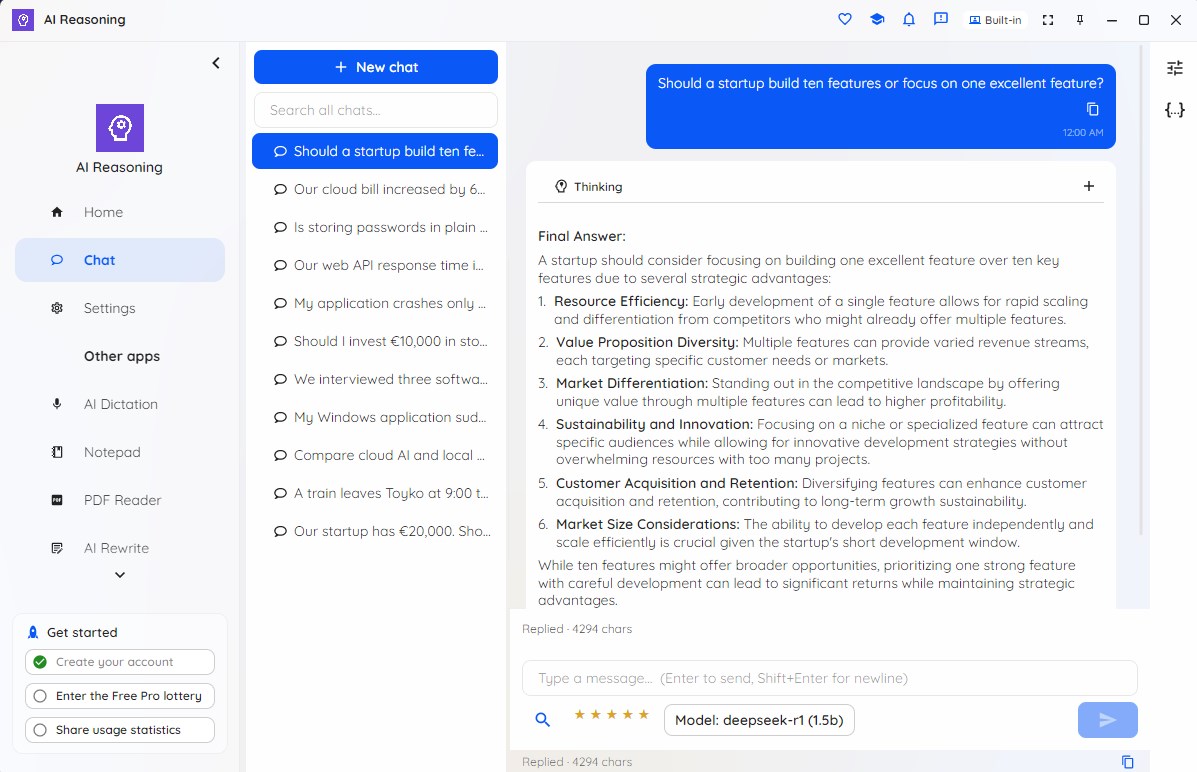This screenshot has height=772, width=1197.
Task: Expand more apps chevron below AI Rewrite
Action: click(x=120, y=575)
